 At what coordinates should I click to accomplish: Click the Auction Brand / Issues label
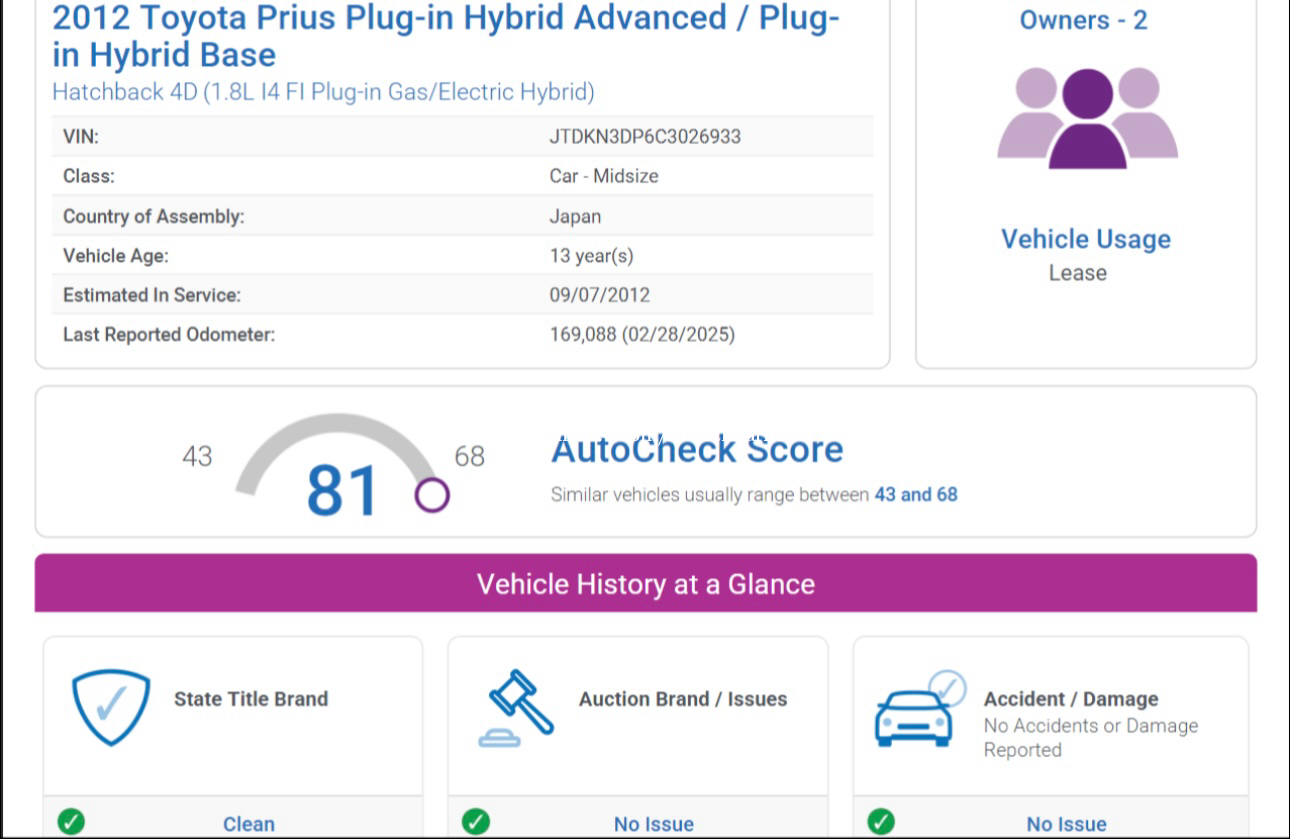click(683, 699)
